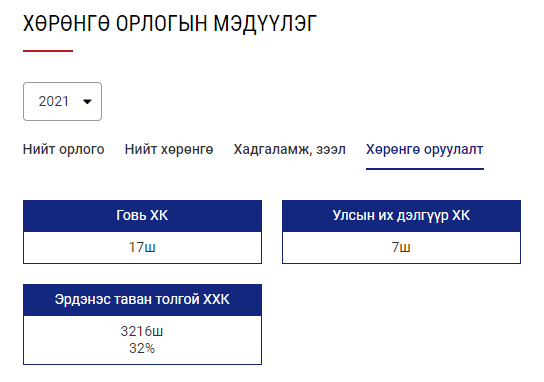Image resolution: width=544 pixels, height=382 pixels.
Task: Click the ХӨРӨНГӨ ОРЛОГЫН МЭДҮҮЛЭГ heading
Action: tap(170, 24)
